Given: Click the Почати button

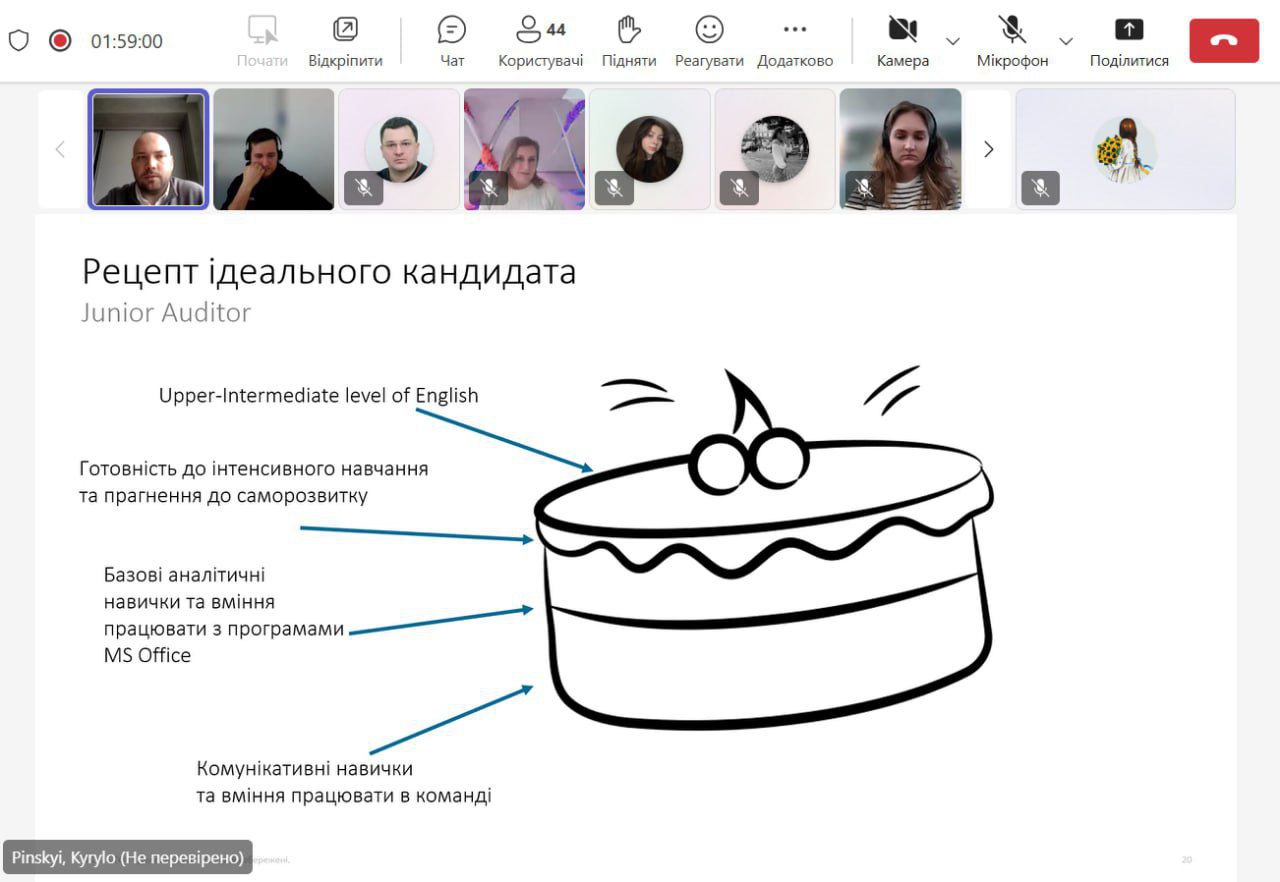Looking at the screenshot, I should 262,41.
